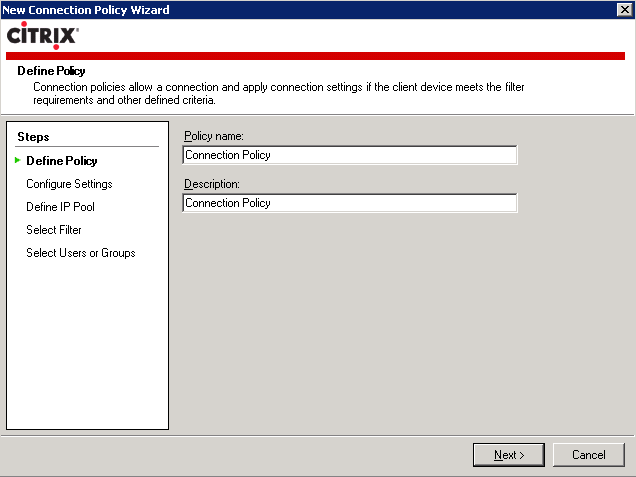Click the red banner under Citrix logo
Viewport: 636px width, 477px height.
click(x=315, y=56)
